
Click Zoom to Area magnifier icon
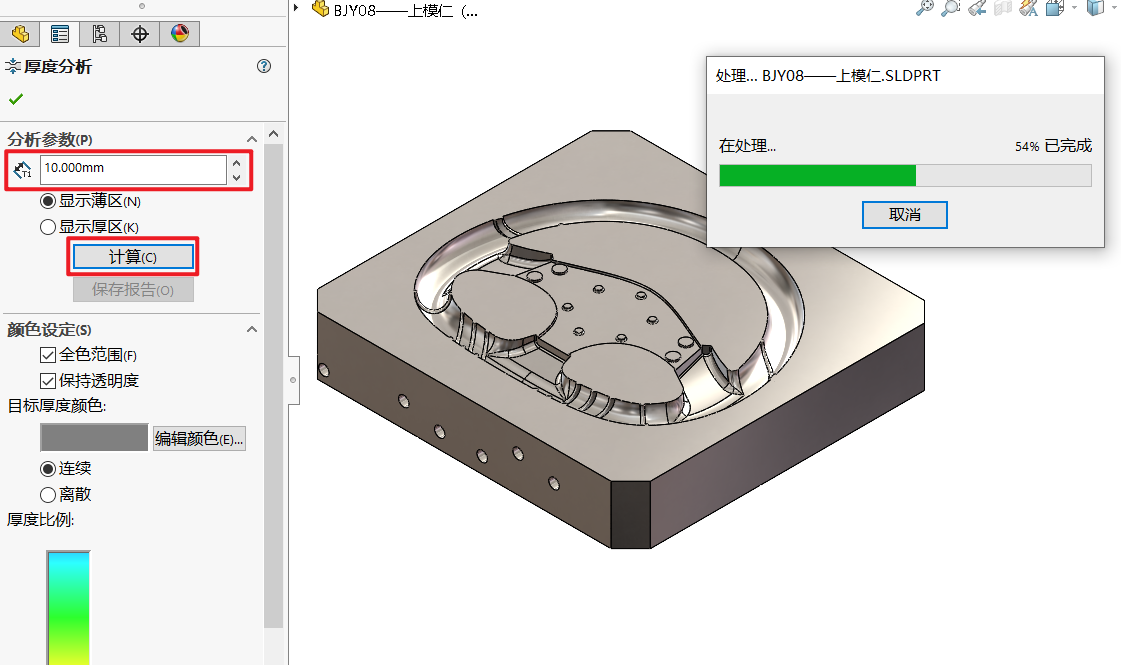click(951, 8)
